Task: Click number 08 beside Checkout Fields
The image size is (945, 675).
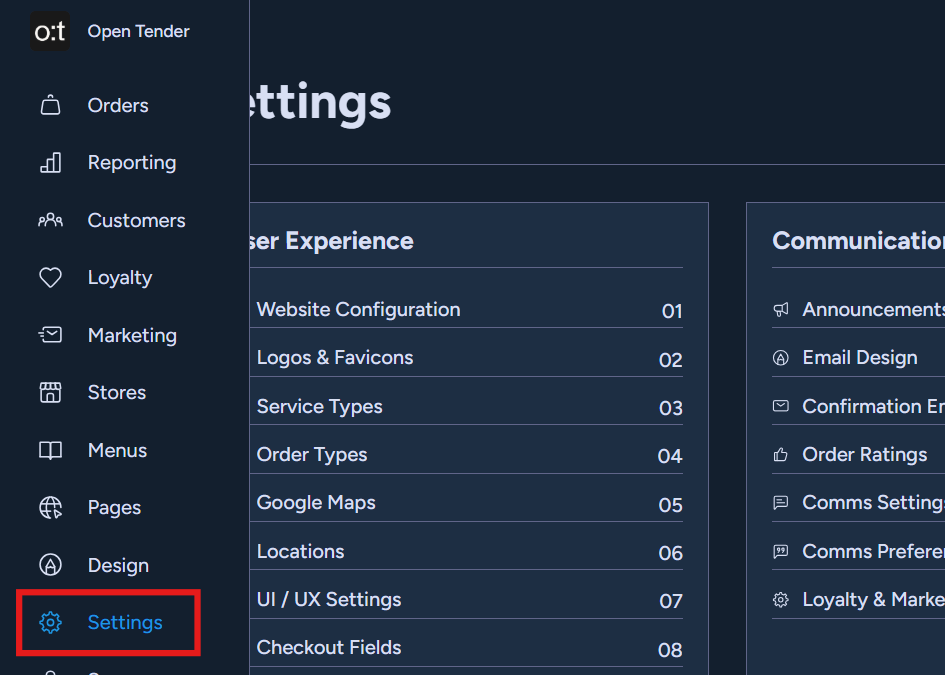Action: pyautogui.click(x=670, y=650)
